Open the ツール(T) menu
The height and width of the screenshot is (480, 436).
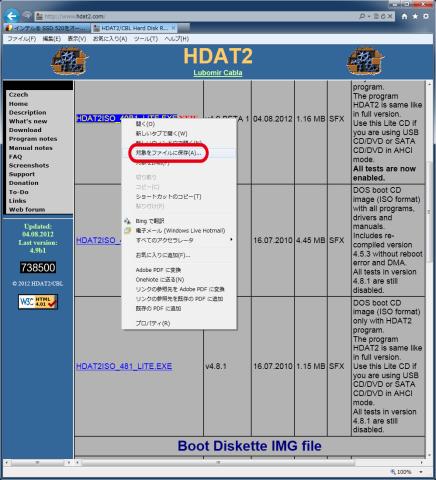(x=146, y=39)
